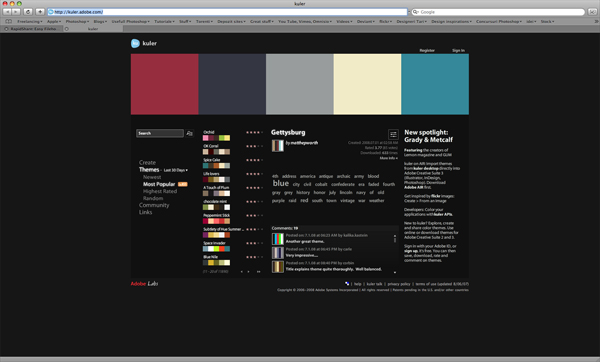Click the Orchid theme swatch strip
The width and height of the screenshot is (600, 362).
(x=216, y=138)
